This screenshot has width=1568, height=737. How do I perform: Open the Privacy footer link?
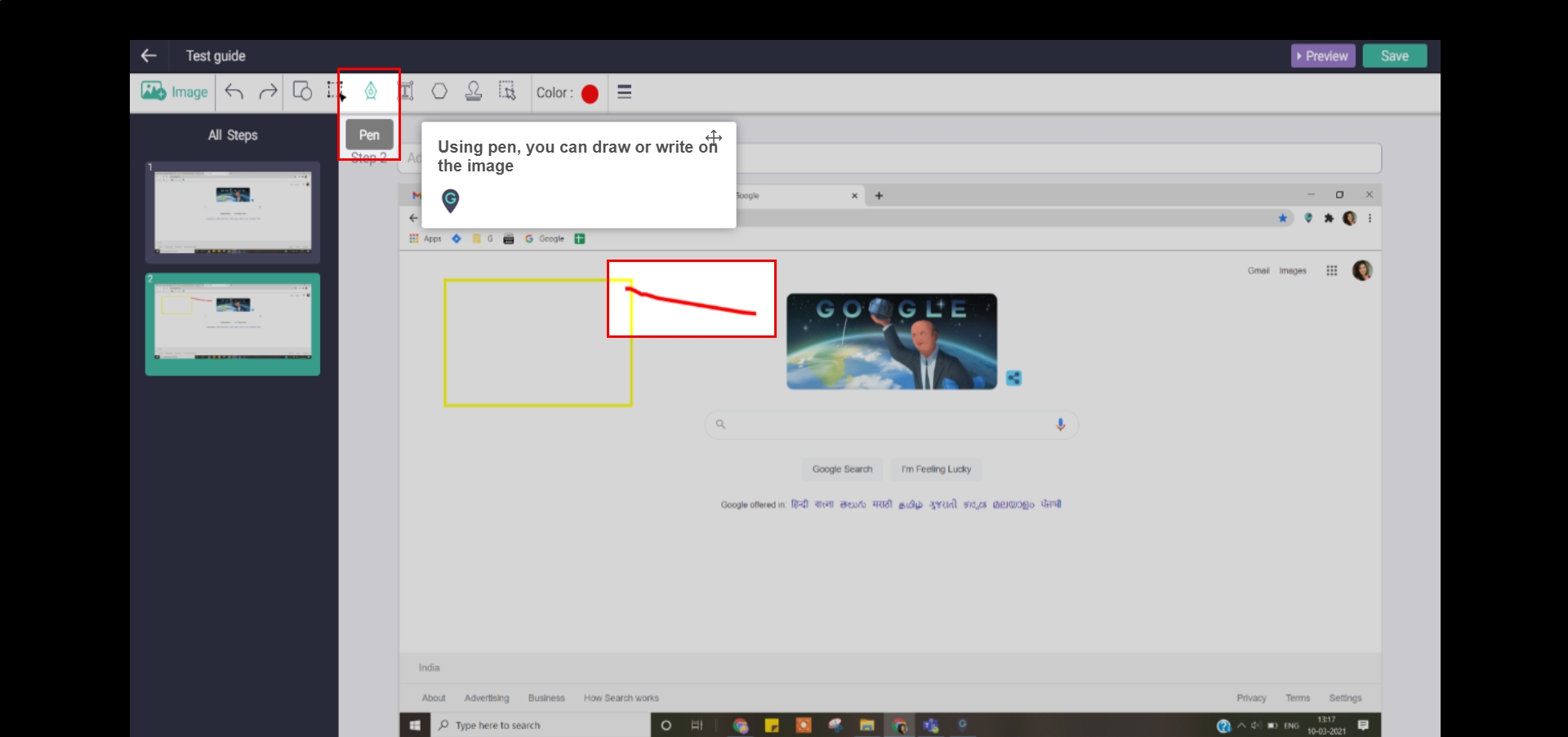coord(1251,699)
